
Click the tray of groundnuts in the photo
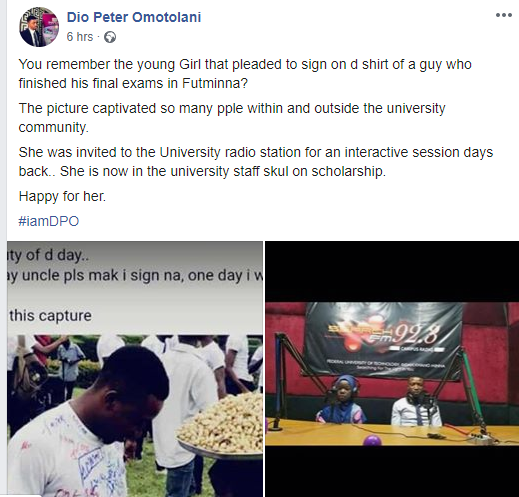pos(221,423)
